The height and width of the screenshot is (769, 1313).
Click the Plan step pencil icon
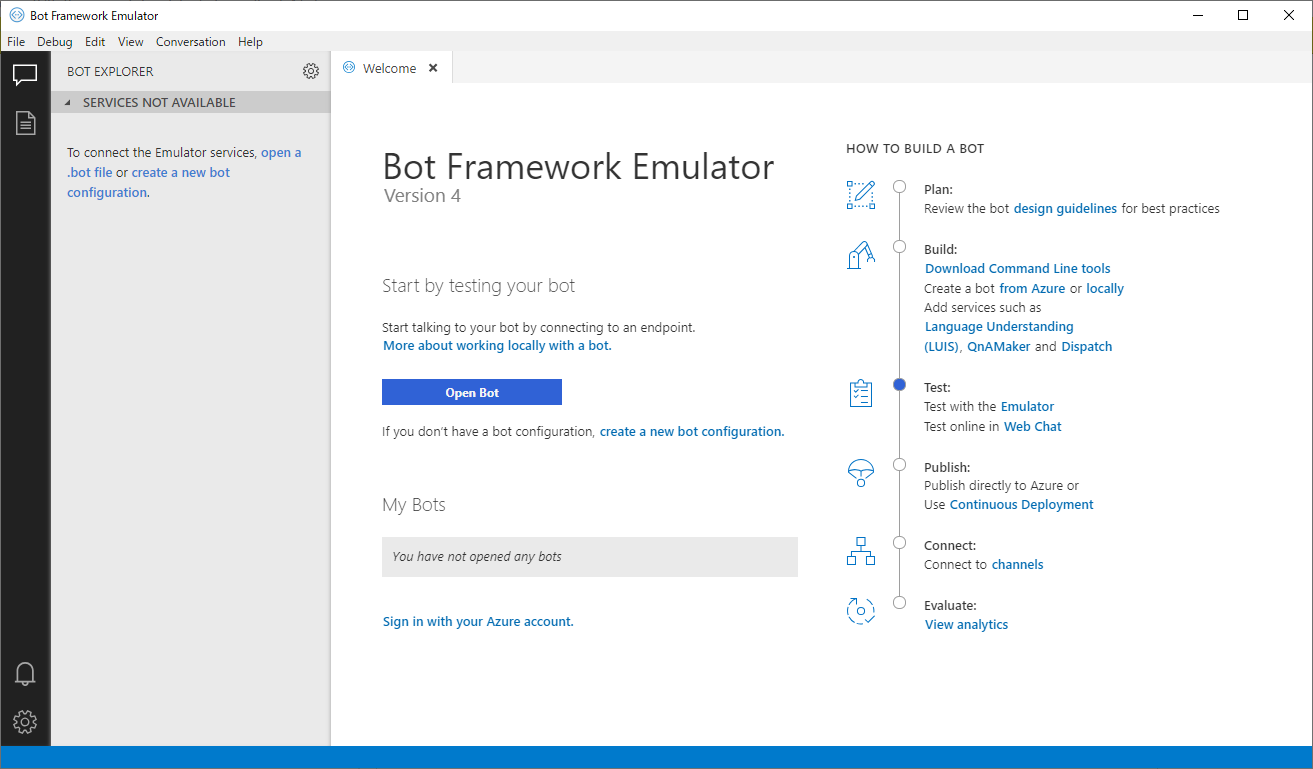(861, 195)
